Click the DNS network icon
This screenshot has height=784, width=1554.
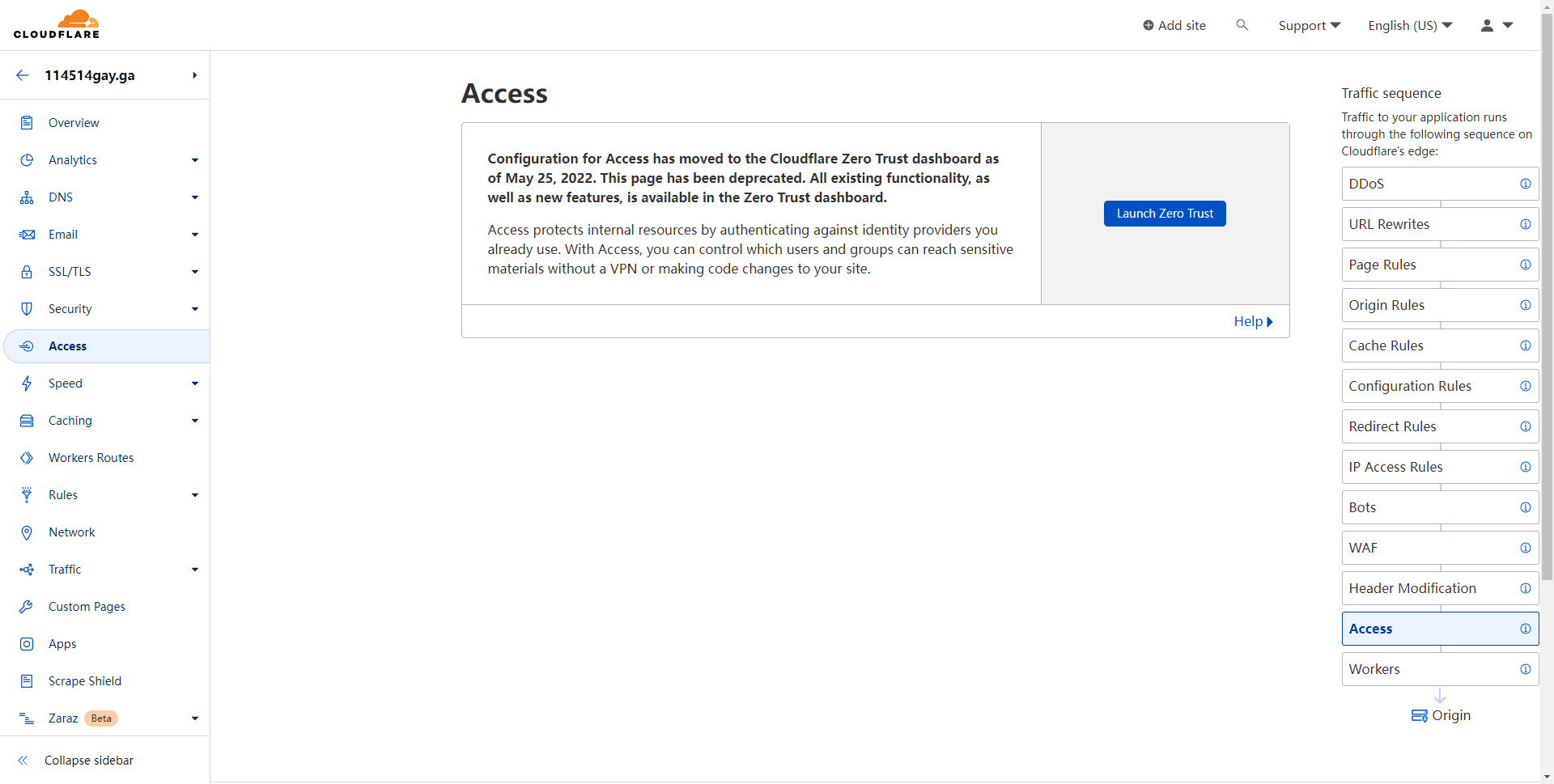(x=27, y=197)
